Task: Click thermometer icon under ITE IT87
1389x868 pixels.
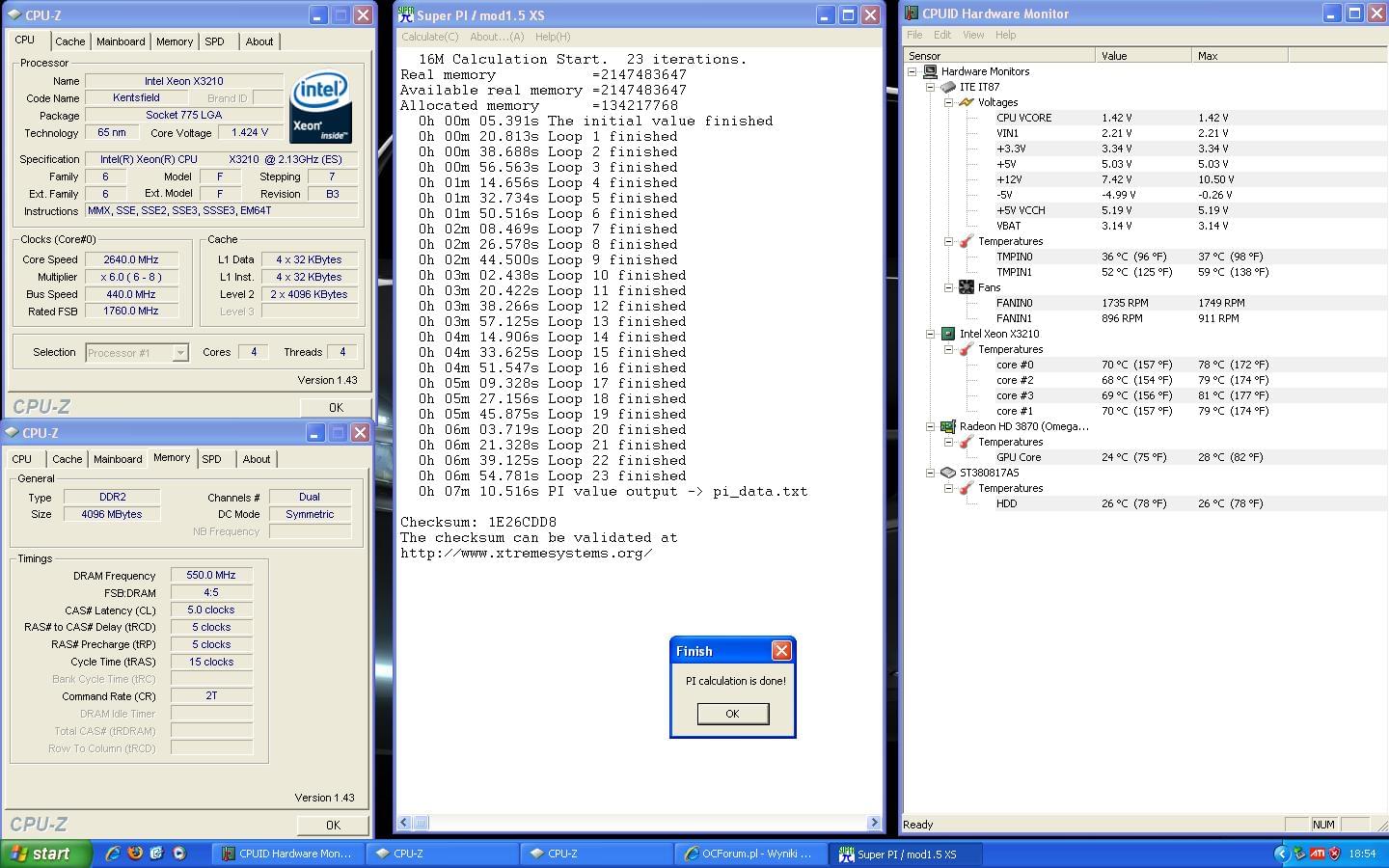Action: (967, 241)
